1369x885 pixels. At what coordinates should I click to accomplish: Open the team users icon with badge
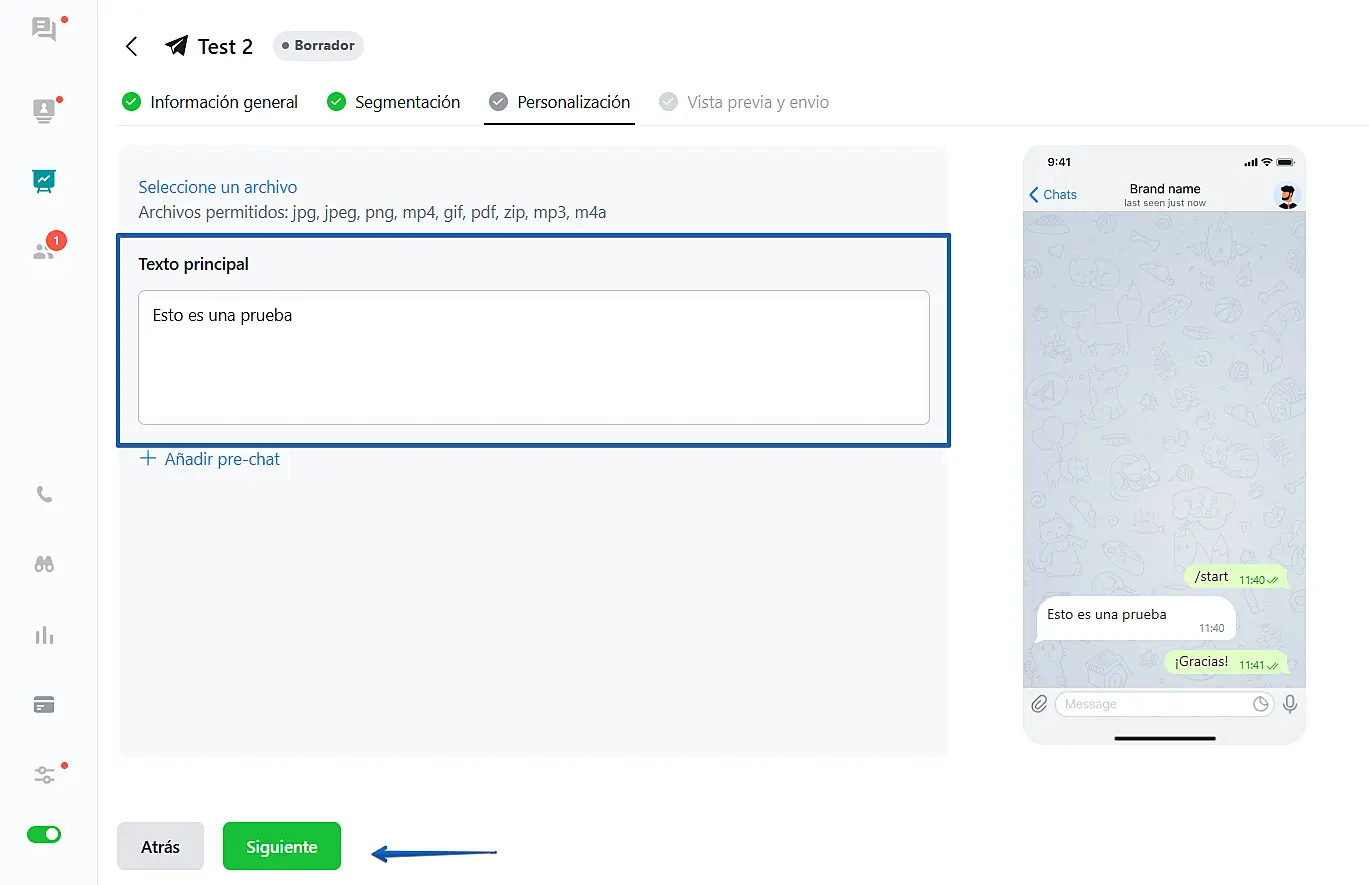pyautogui.click(x=44, y=251)
